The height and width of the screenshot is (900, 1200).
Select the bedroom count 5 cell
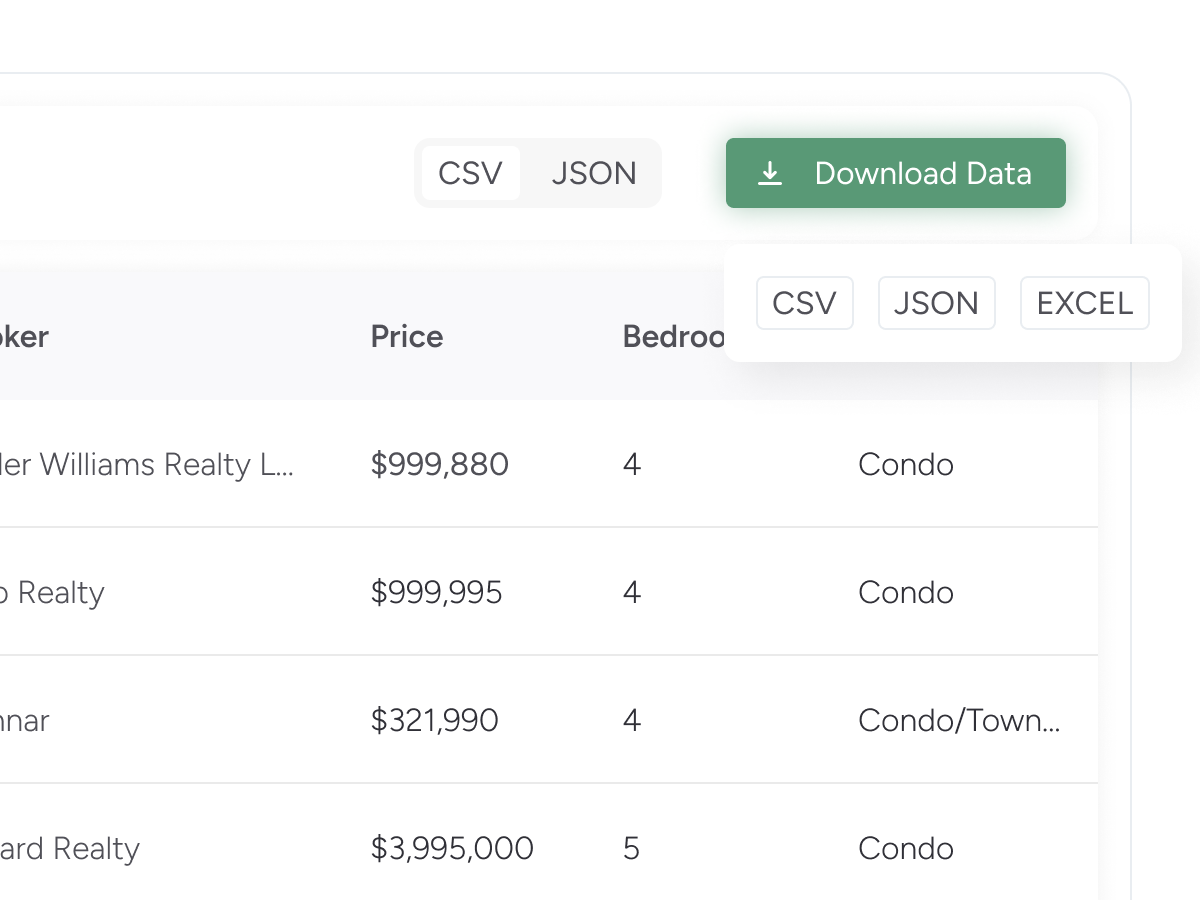631,849
